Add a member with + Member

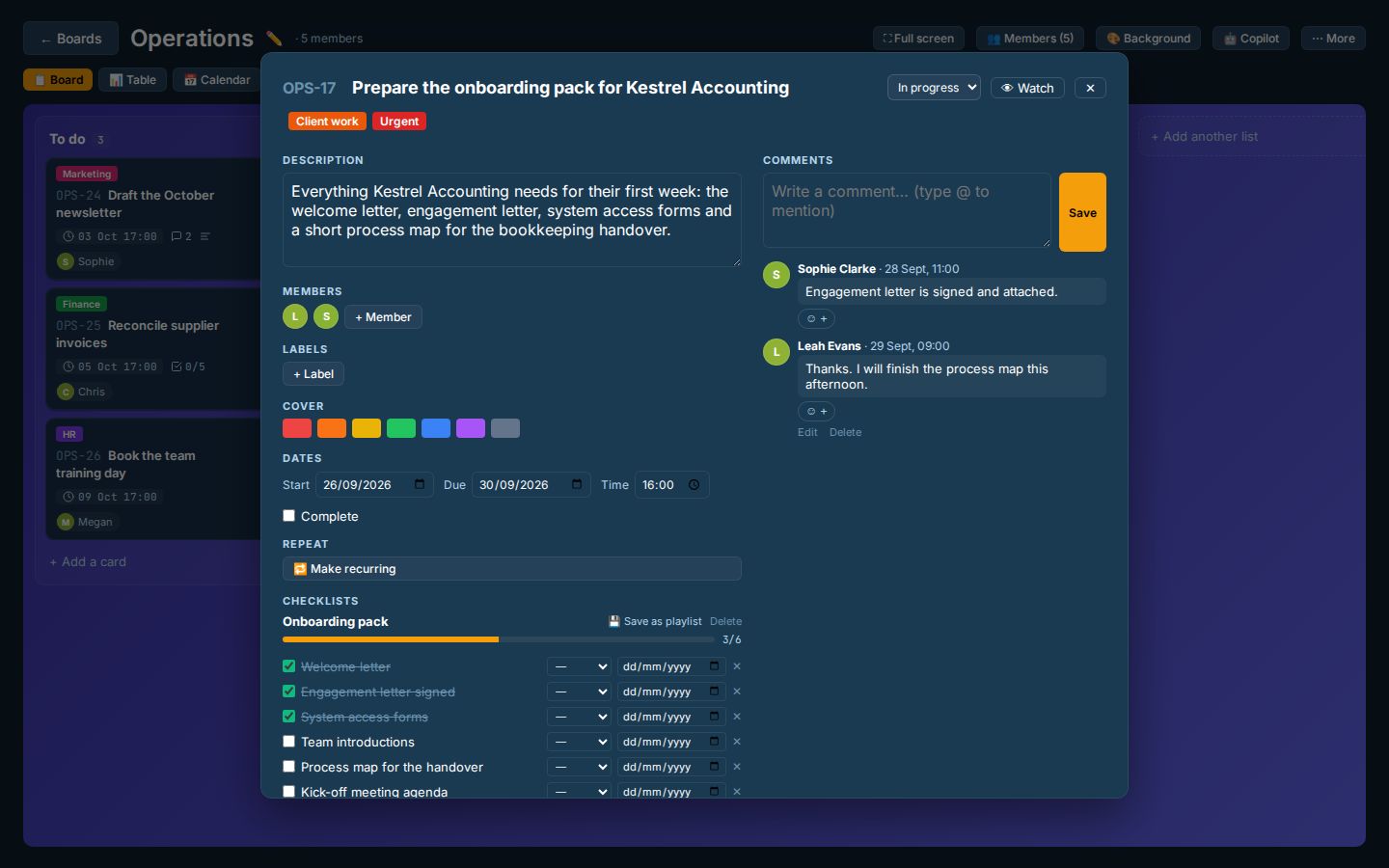(x=383, y=317)
